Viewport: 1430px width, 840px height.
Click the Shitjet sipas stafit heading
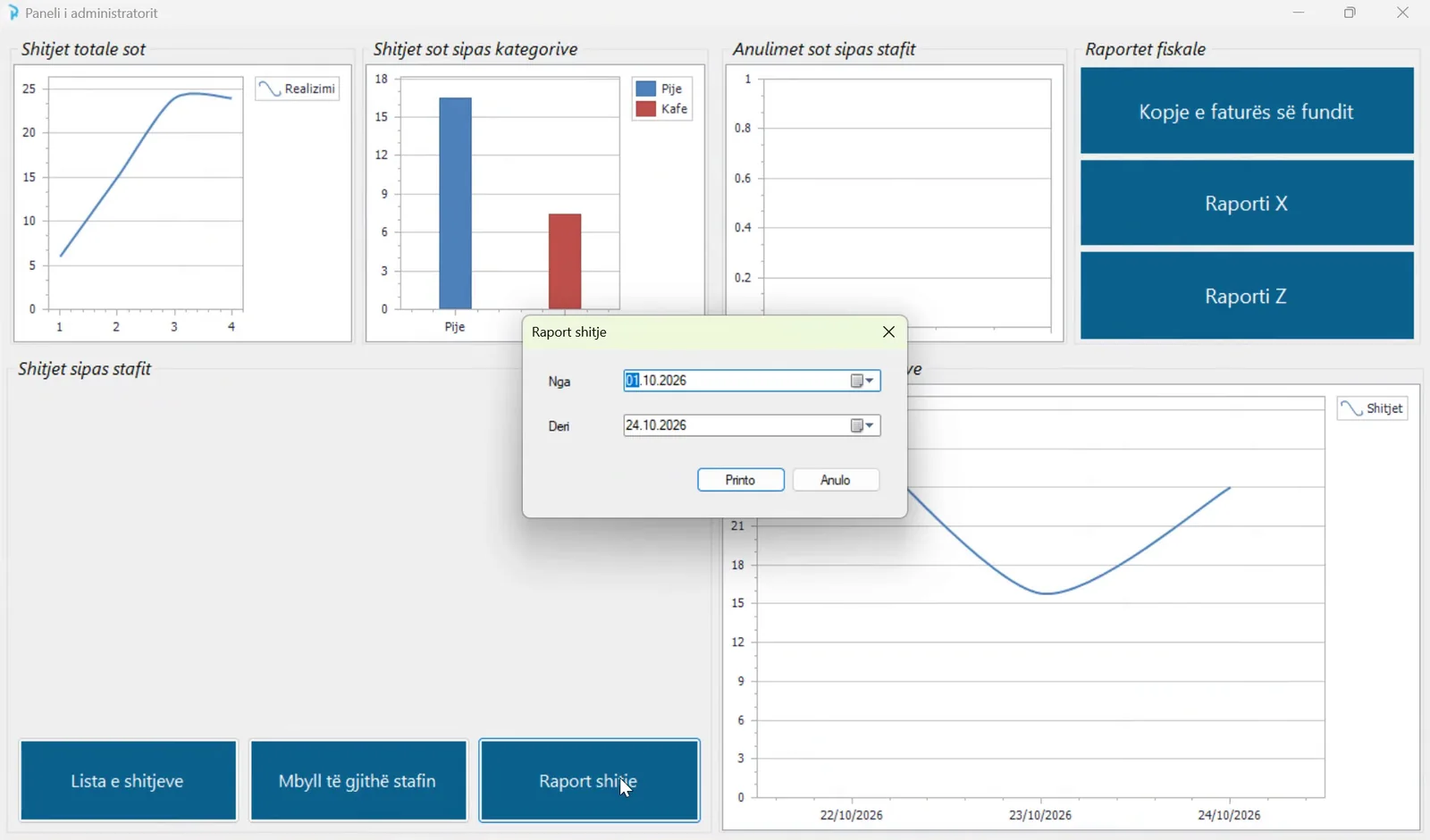click(85, 369)
